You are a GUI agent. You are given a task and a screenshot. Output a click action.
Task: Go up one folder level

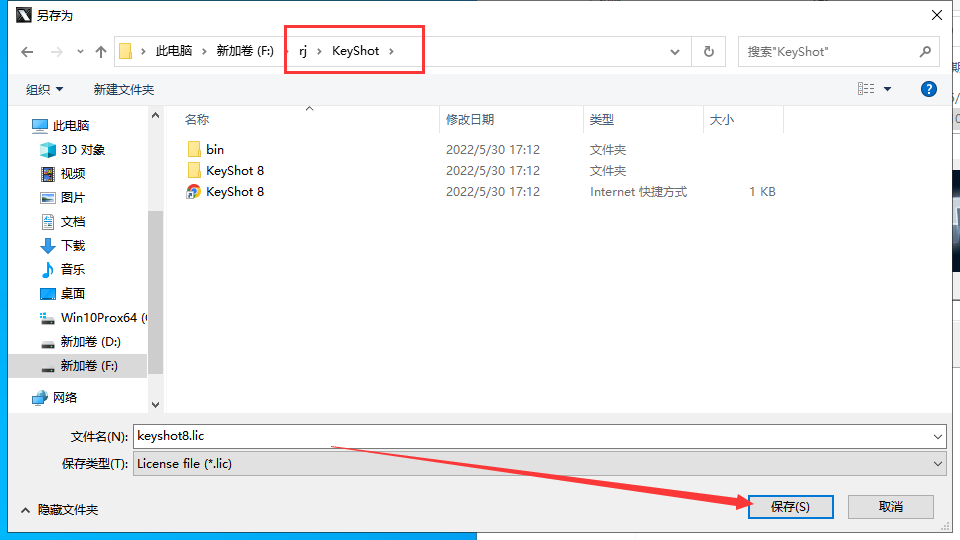tap(101, 52)
